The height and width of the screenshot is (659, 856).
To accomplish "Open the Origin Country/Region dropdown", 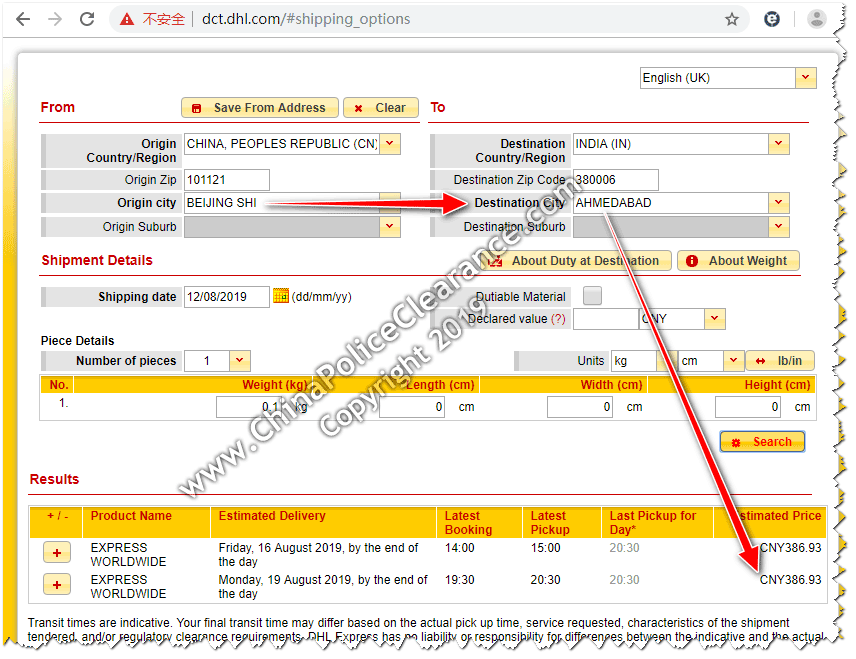I will click(390, 144).
